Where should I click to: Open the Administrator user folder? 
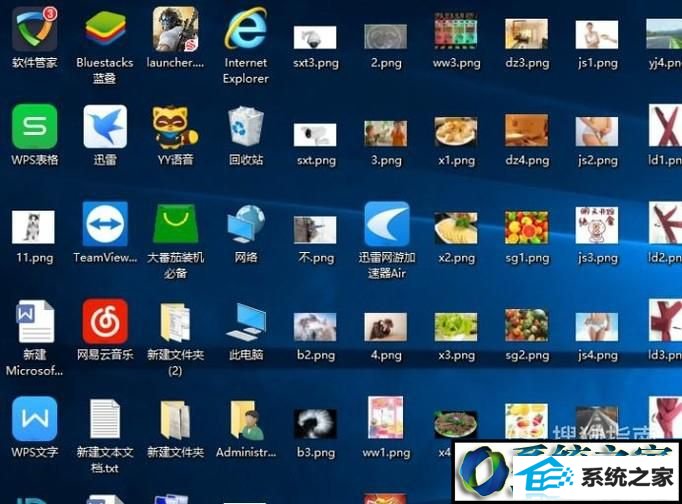tap(246, 420)
